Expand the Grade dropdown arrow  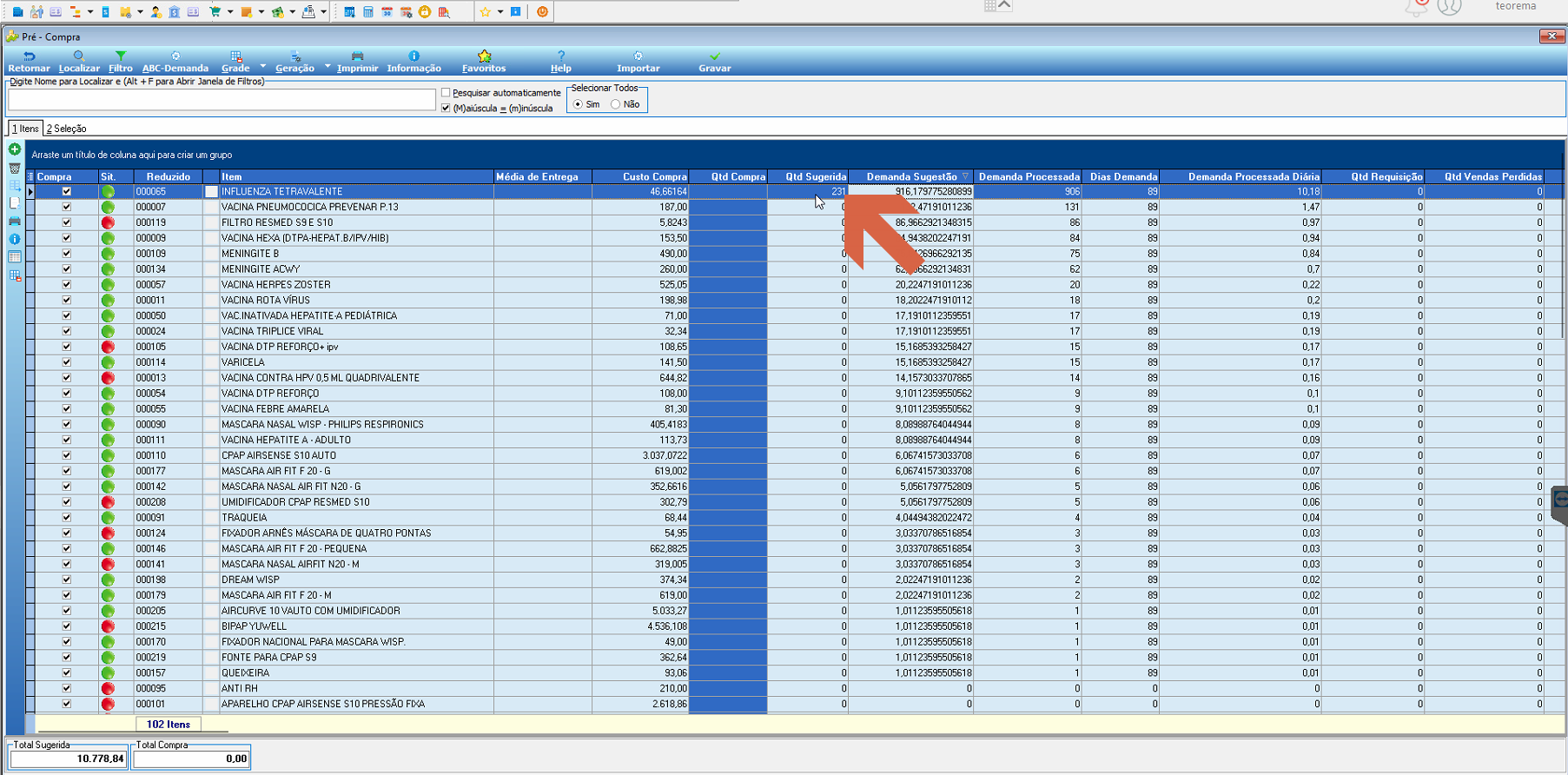click(262, 65)
